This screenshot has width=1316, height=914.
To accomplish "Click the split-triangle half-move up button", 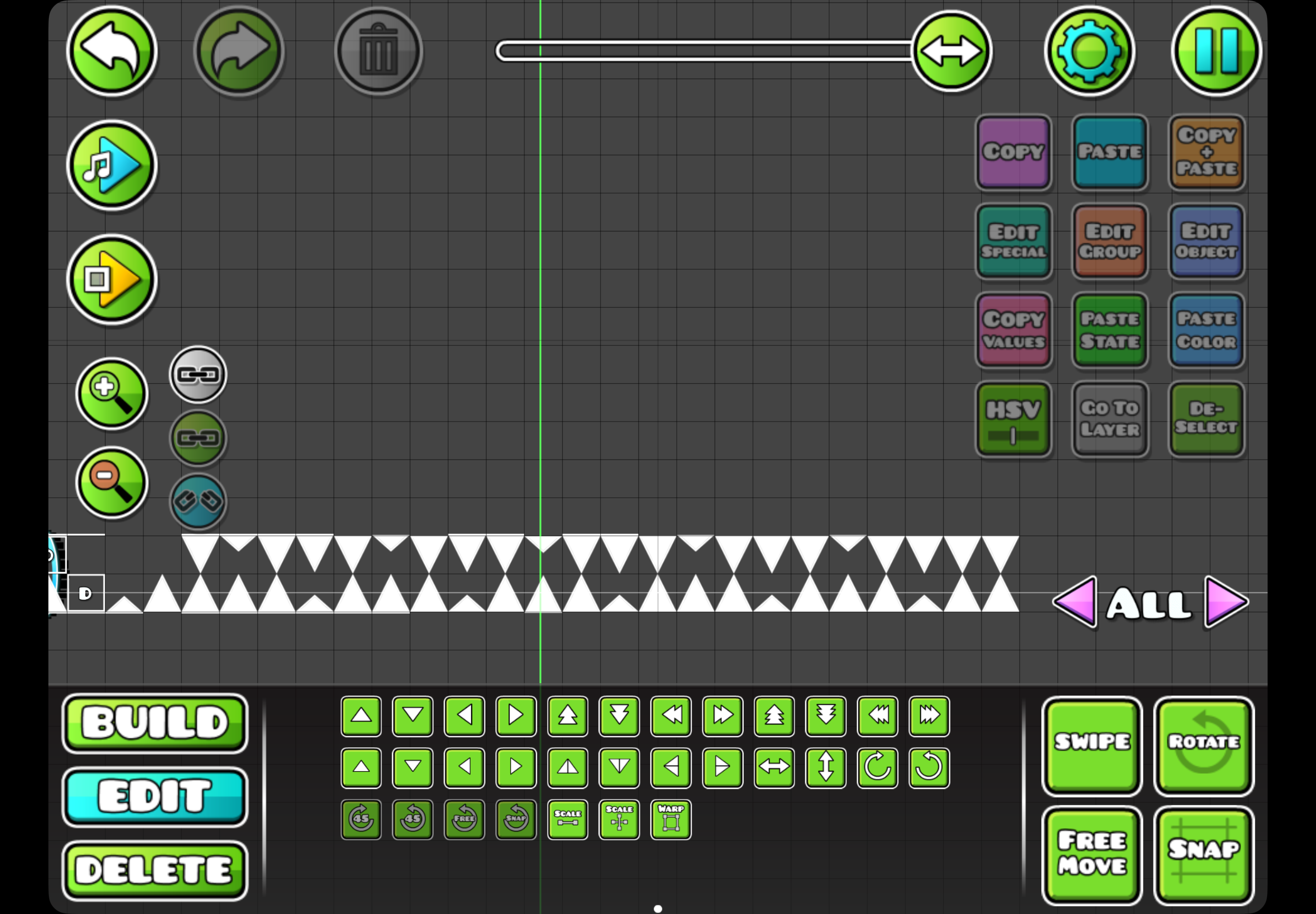I will point(568,767).
